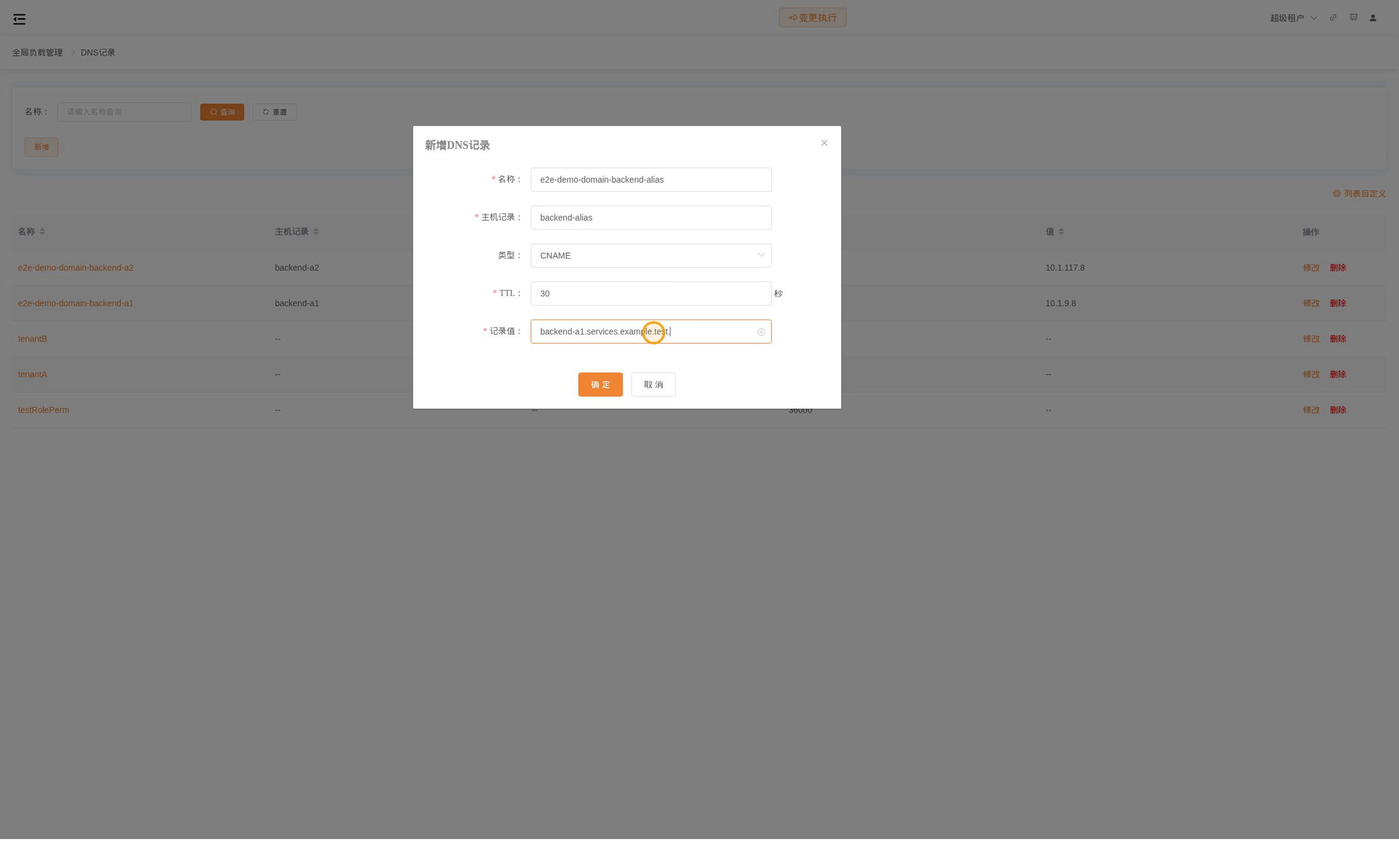
Task: Click 修改 for backend-a1 row
Action: coord(1311,303)
